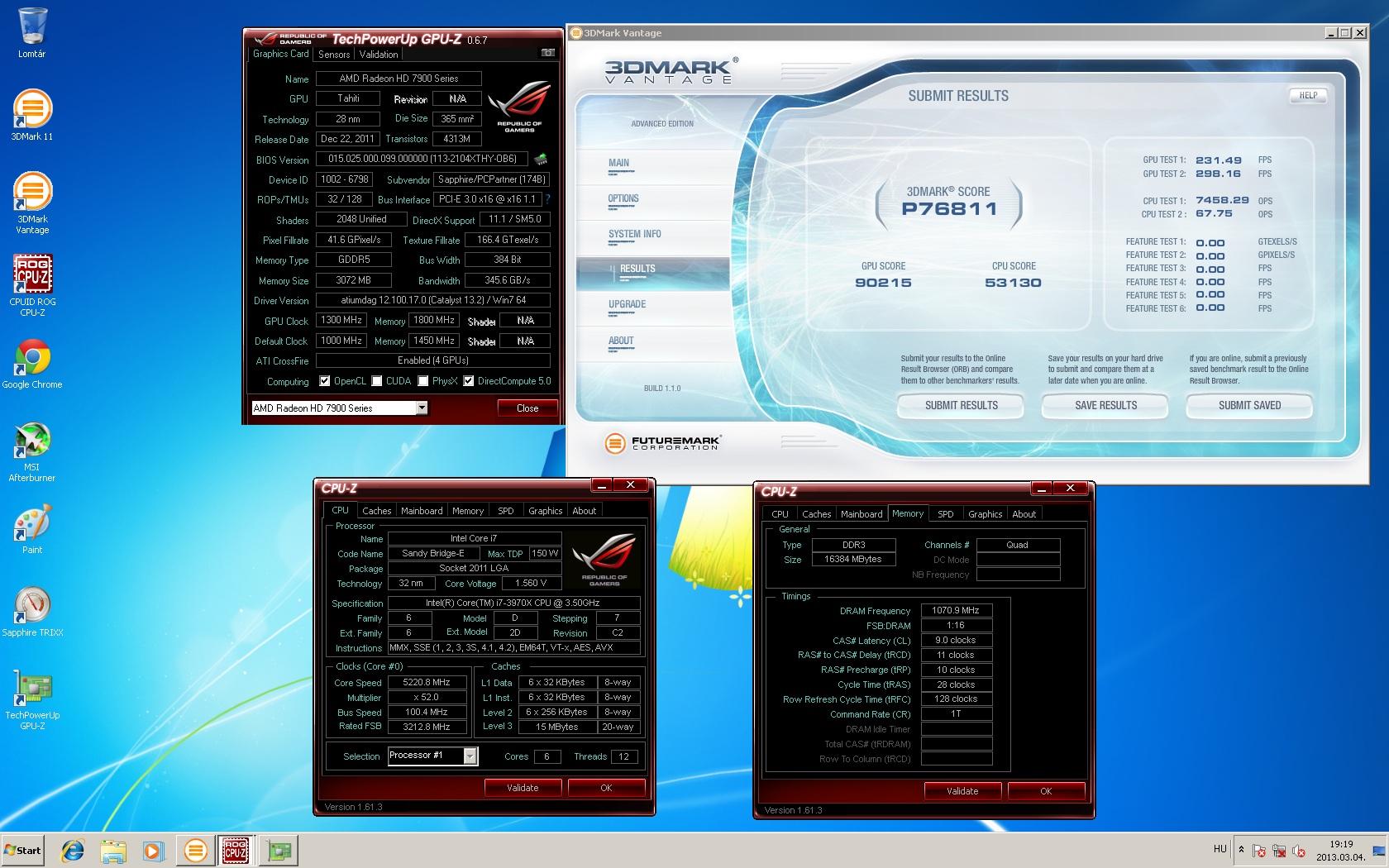
Task: Switch to 3DMark Vantage taskbar icon
Action: tap(196, 850)
